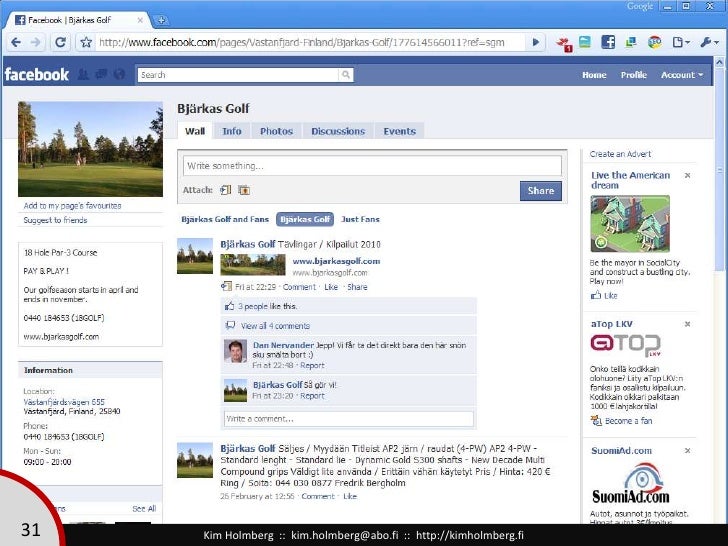Image resolution: width=728 pixels, height=546 pixels.
Task: Open the www.bjarkasgolf.com link in the post
Action: [336, 261]
